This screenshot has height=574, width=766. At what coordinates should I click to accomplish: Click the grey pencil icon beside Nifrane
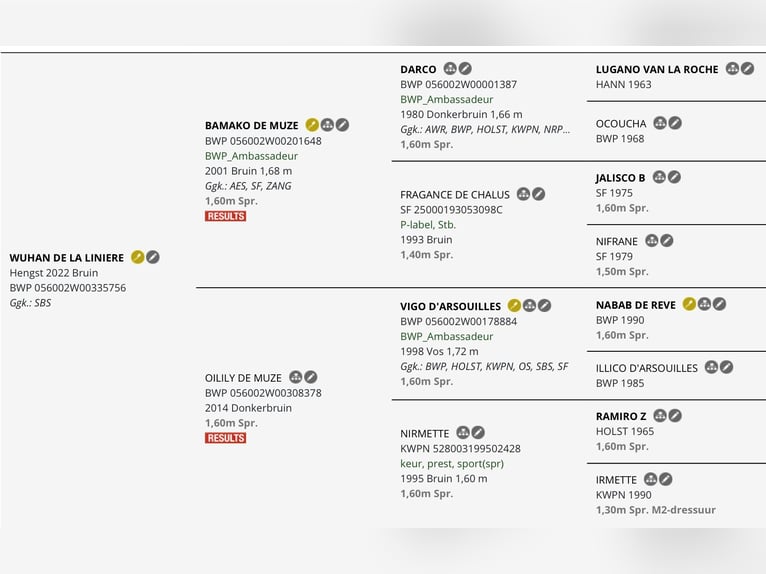click(667, 241)
